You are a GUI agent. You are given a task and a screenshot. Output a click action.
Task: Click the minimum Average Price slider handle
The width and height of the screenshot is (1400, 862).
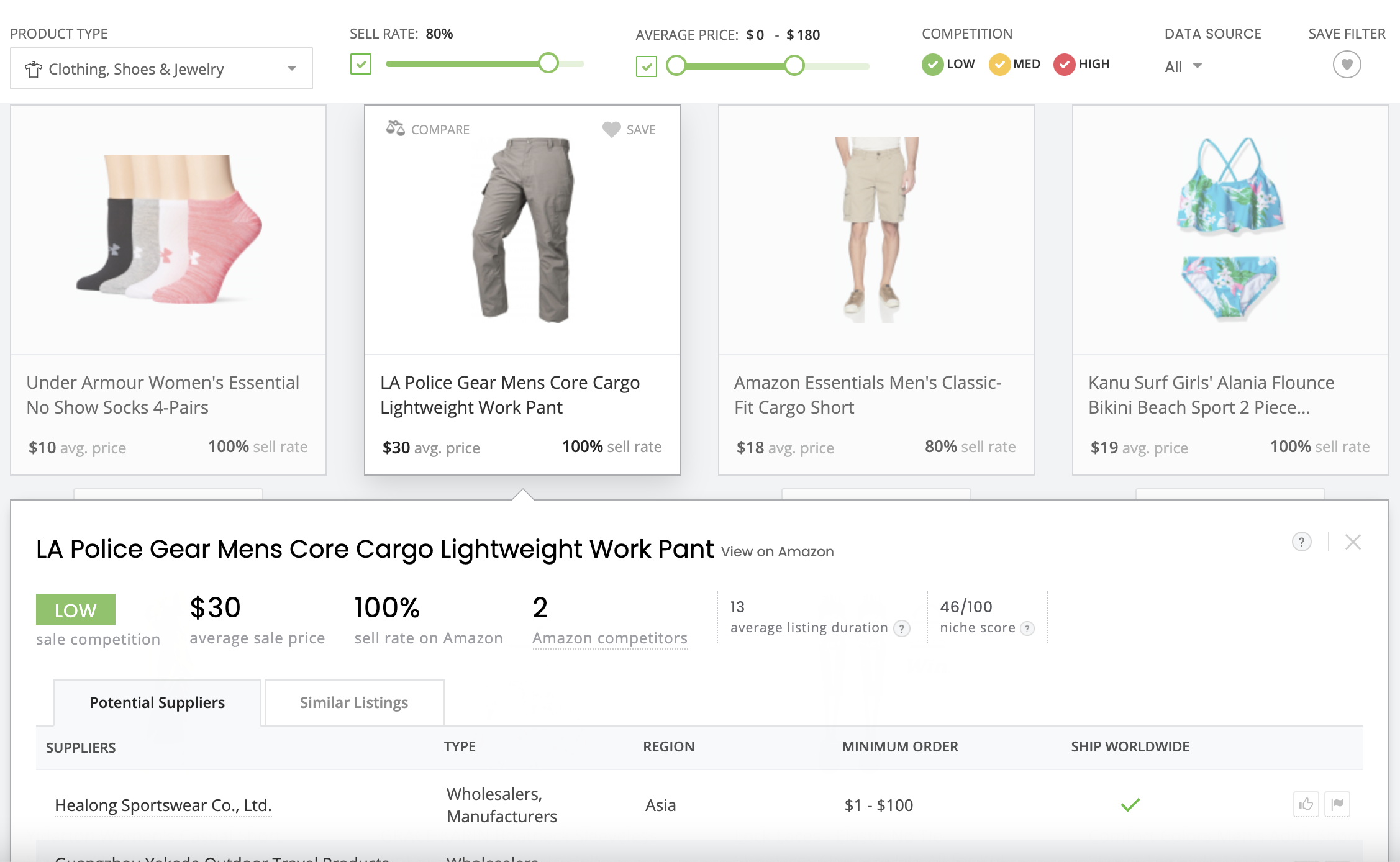pyautogui.click(x=676, y=65)
